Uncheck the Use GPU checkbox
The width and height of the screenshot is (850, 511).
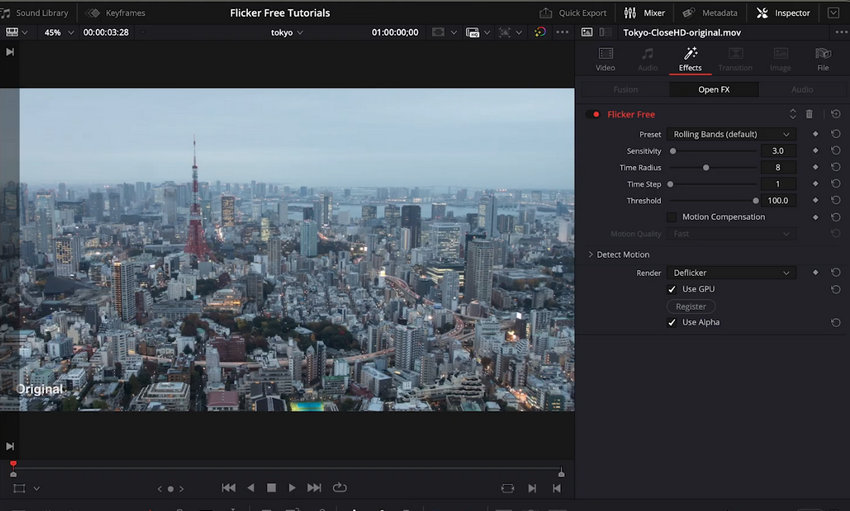672,289
